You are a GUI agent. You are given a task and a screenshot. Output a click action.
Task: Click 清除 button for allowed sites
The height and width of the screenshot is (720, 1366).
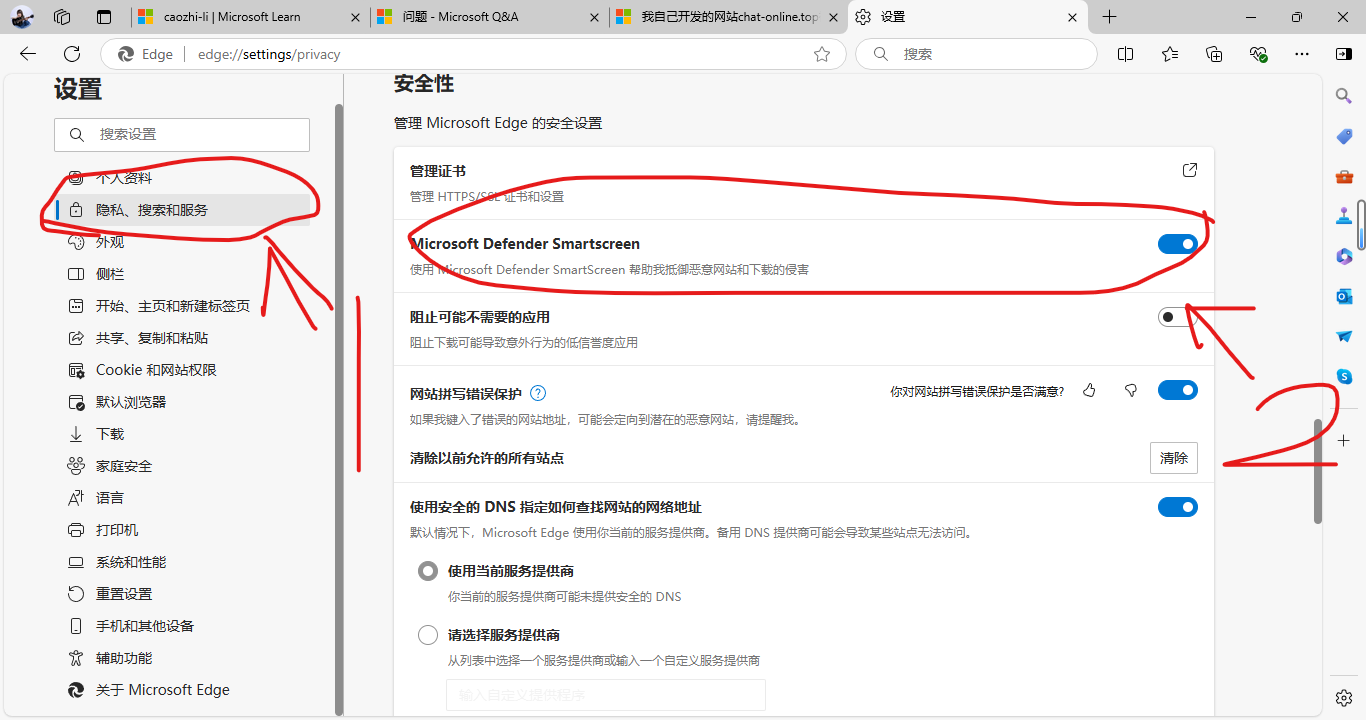pyautogui.click(x=1174, y=458)
